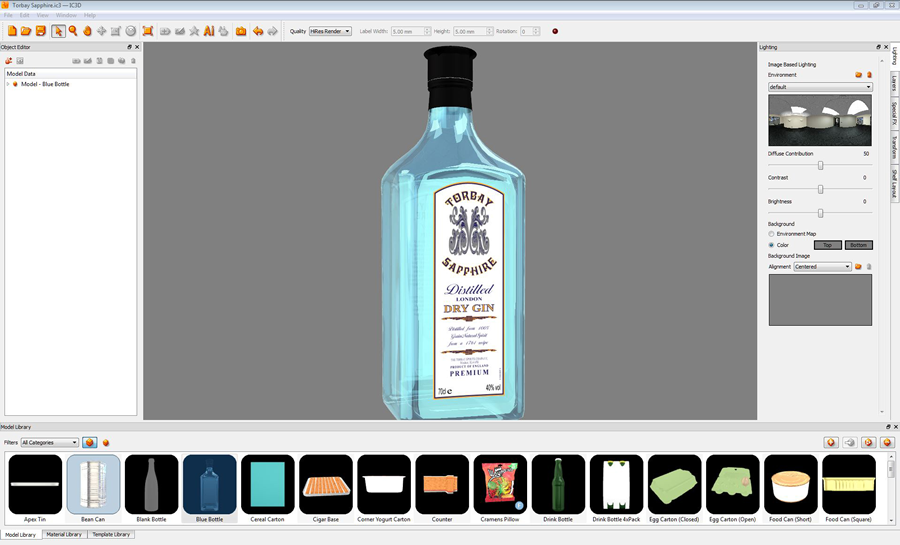The height and width of the screenshot is (545, 900).
Task: Open environment folder icon in Lighting
Action: [x=859, y=75]
